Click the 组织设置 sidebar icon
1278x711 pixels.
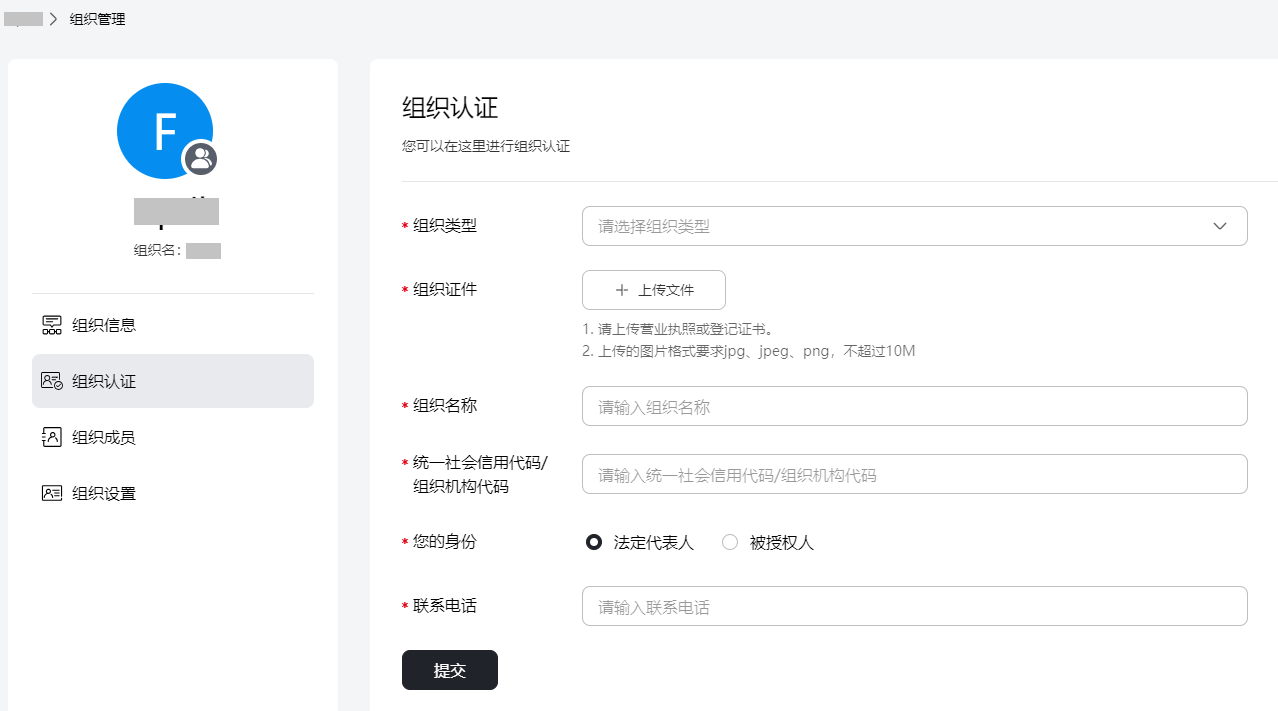pos(52,493)
